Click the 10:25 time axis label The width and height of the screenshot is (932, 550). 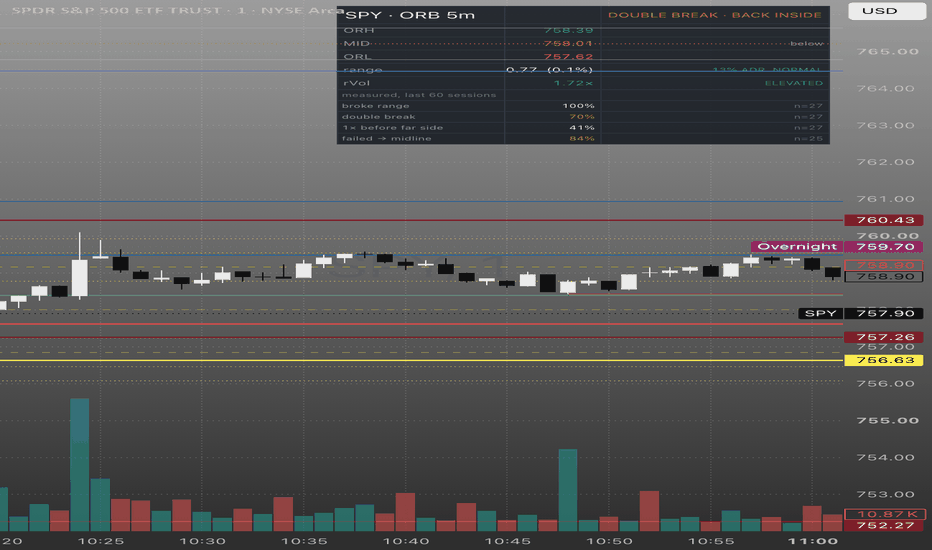coord(101,541)
